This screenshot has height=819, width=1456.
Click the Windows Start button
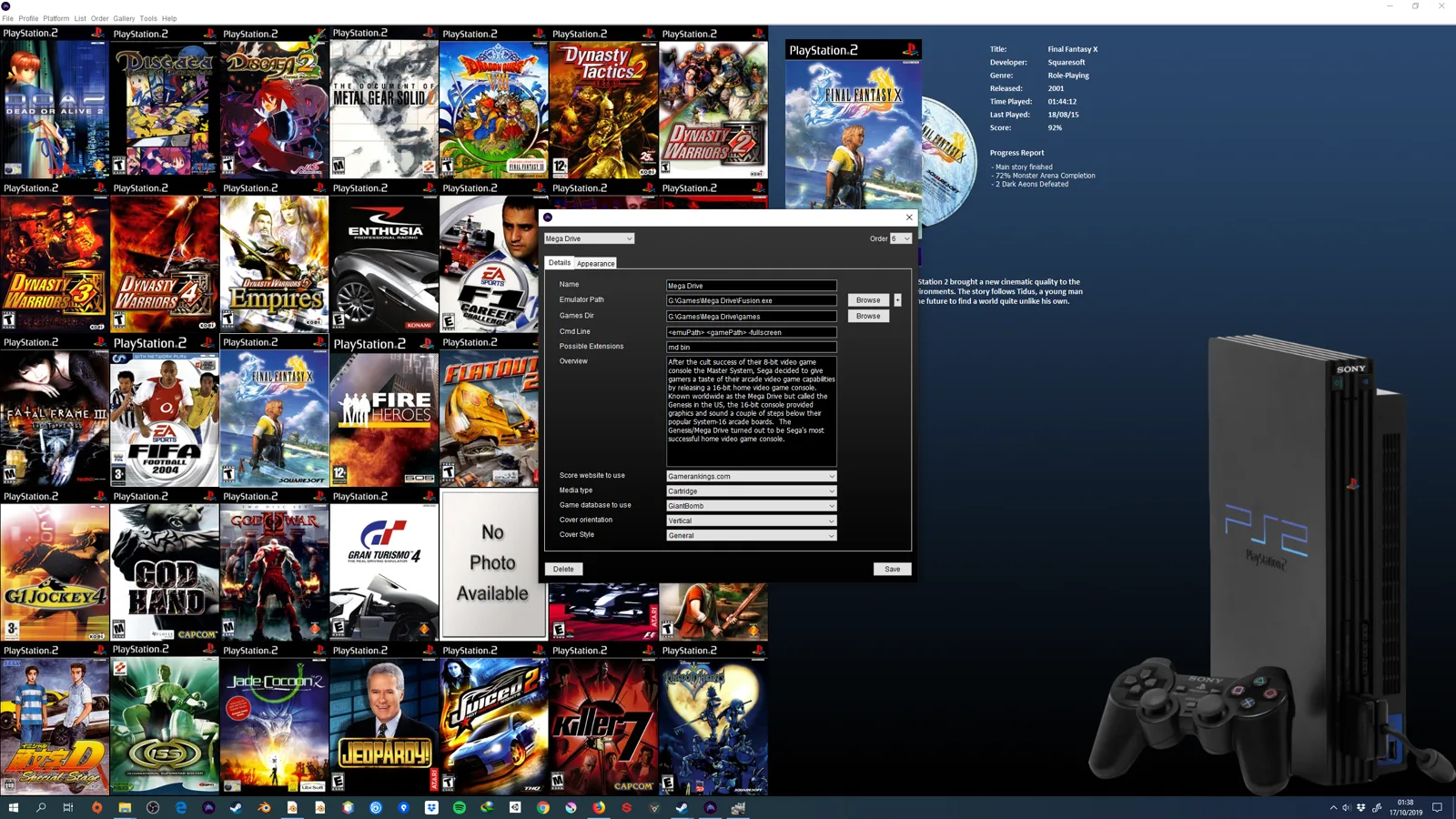click(x=13, y=807)
